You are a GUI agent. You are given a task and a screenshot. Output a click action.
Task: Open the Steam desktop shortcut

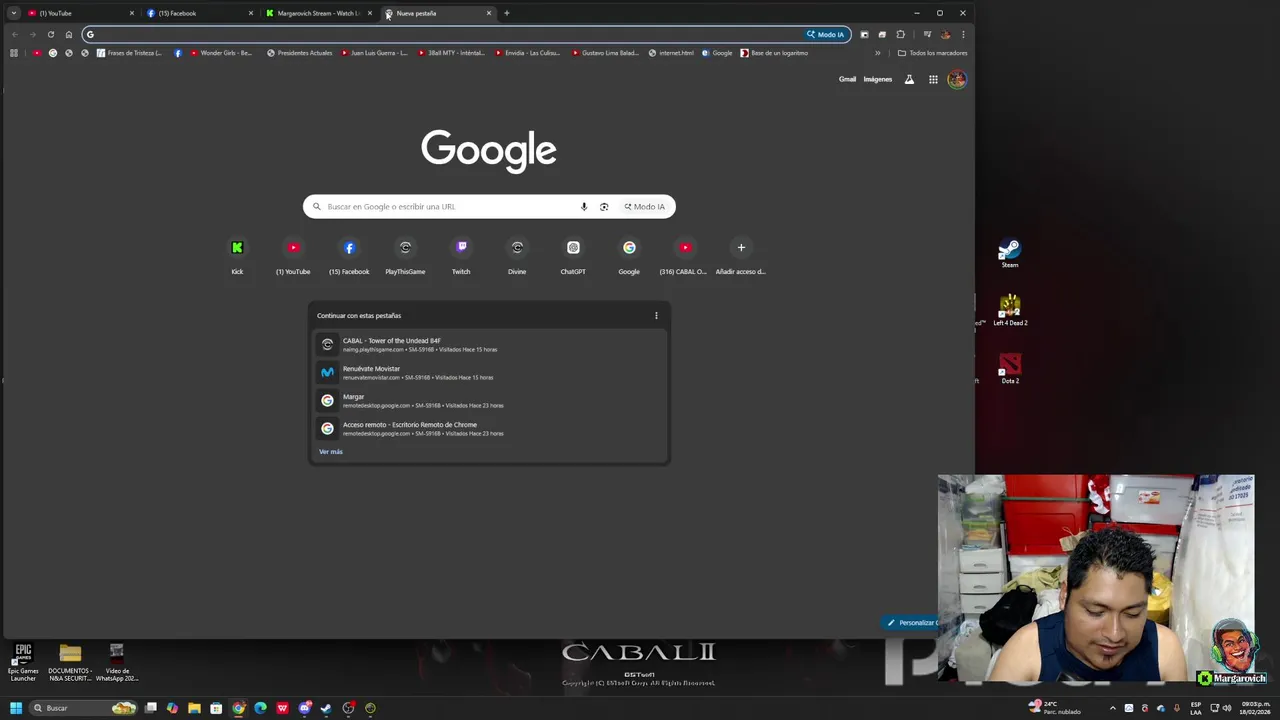click(x=1010, y=253)
